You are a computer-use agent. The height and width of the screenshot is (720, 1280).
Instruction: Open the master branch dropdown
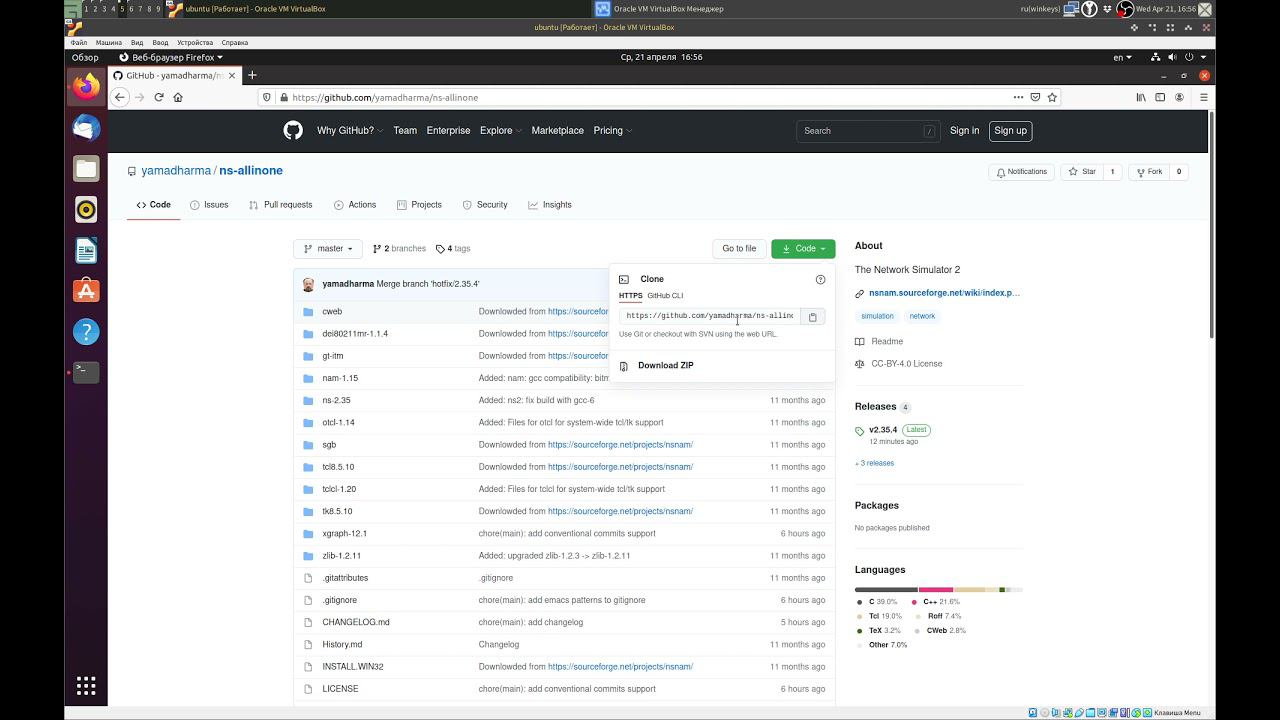[x=329, y=248]
